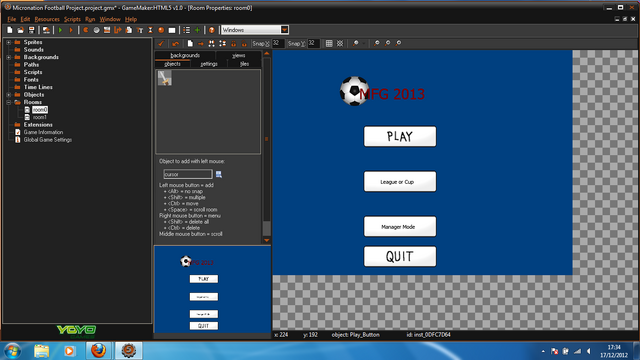Click the Snap X value field
This screenshot has height=360, width=640.
click(x=278, y=43)
